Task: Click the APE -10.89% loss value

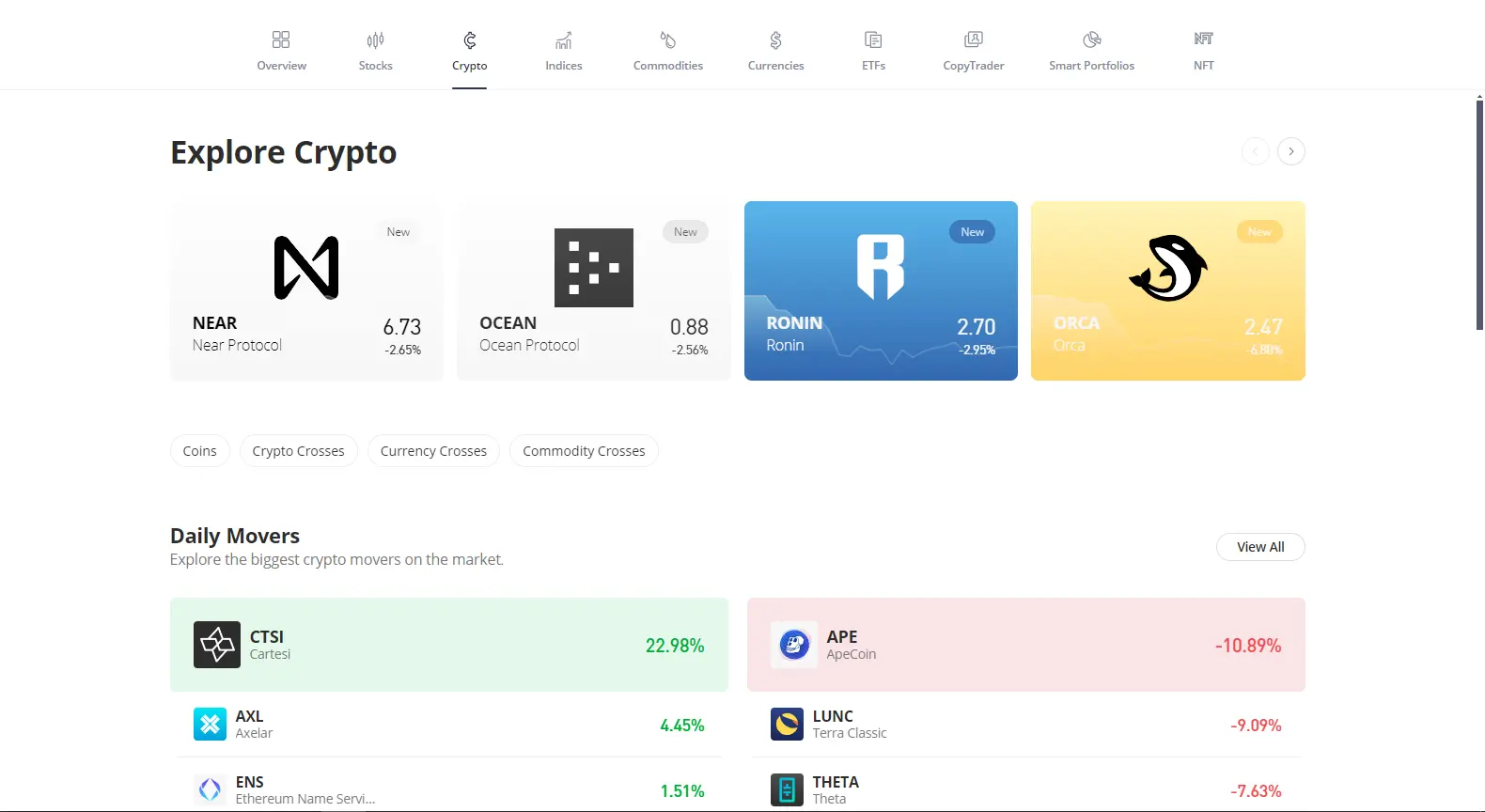Action: (x=1248, y=646)
